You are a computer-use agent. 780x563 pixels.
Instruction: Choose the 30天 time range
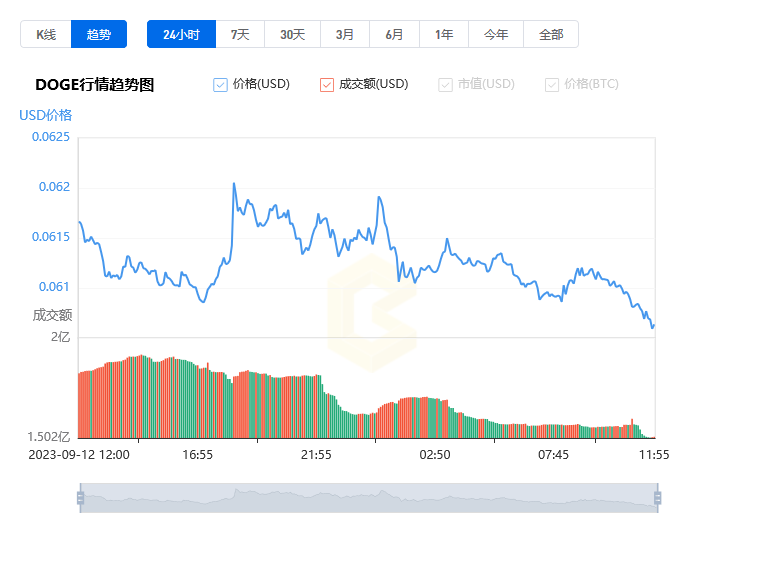pyautogui.click(x=292, y=34)
